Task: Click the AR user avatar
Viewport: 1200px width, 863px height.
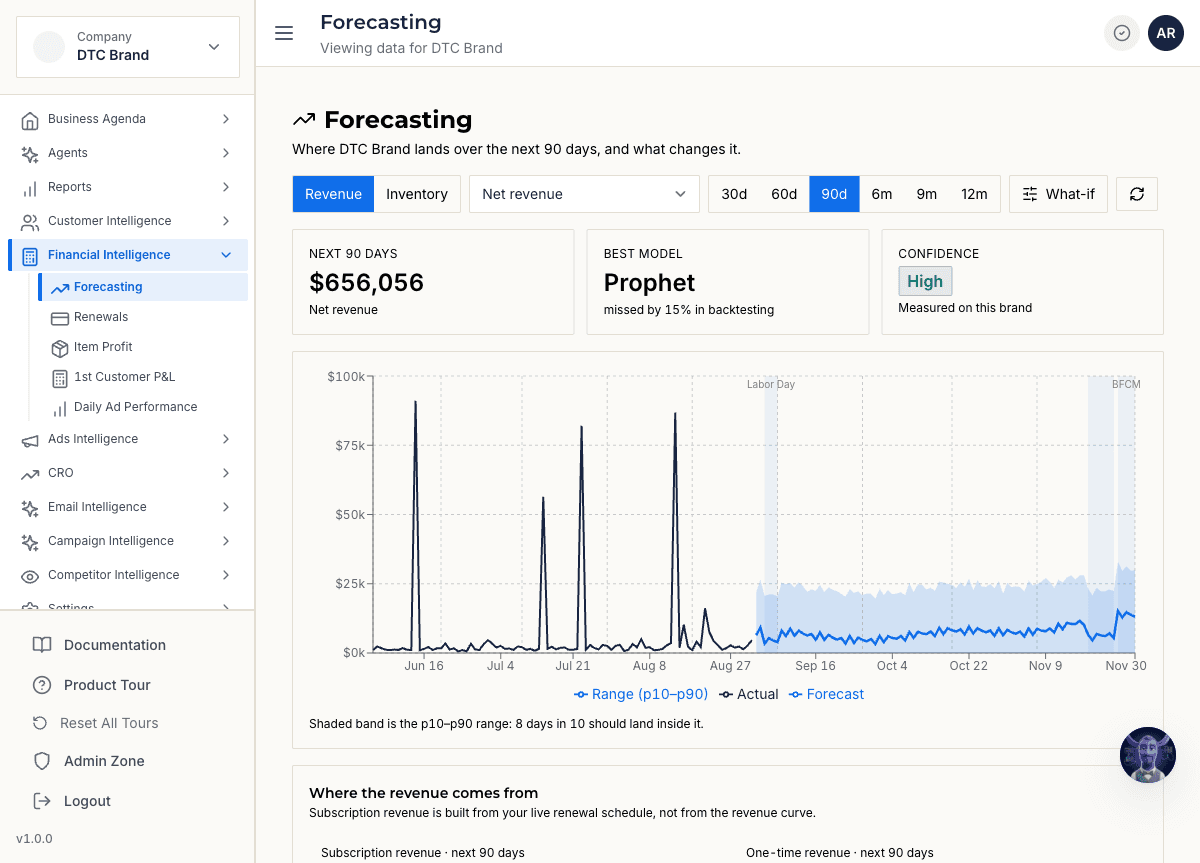Action: [1166, 33]
